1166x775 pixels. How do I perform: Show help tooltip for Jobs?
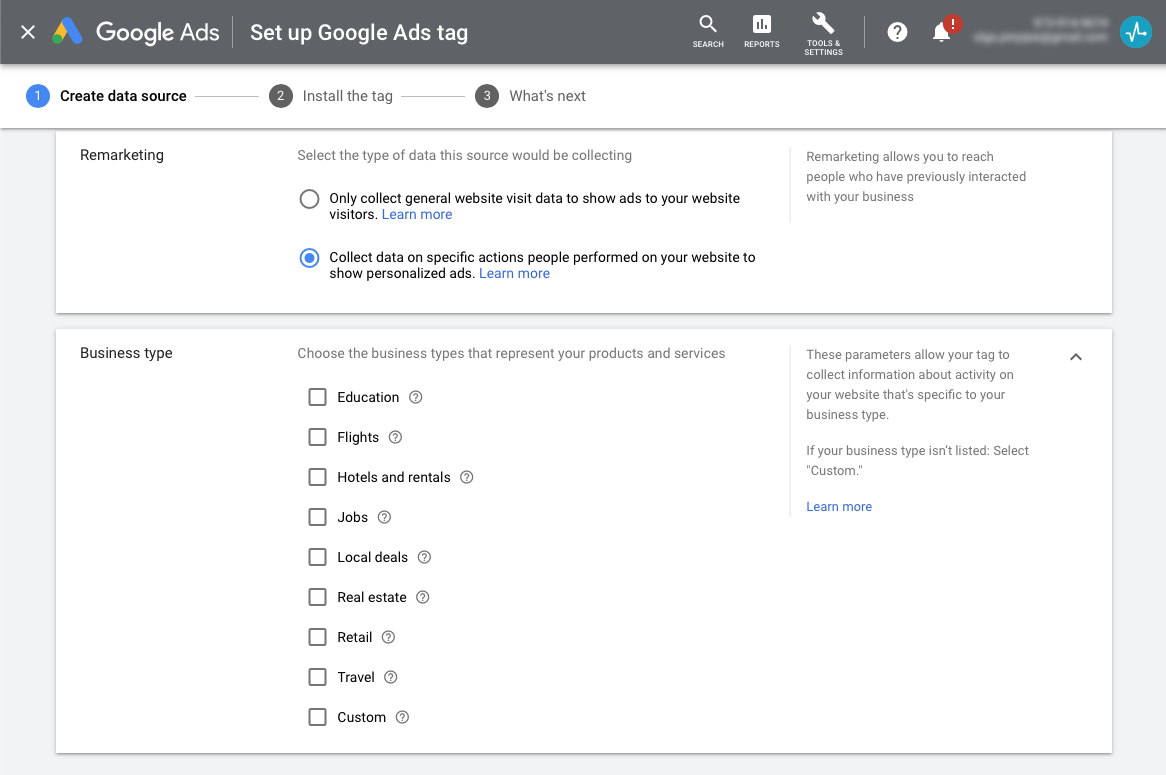coord(384,517)
